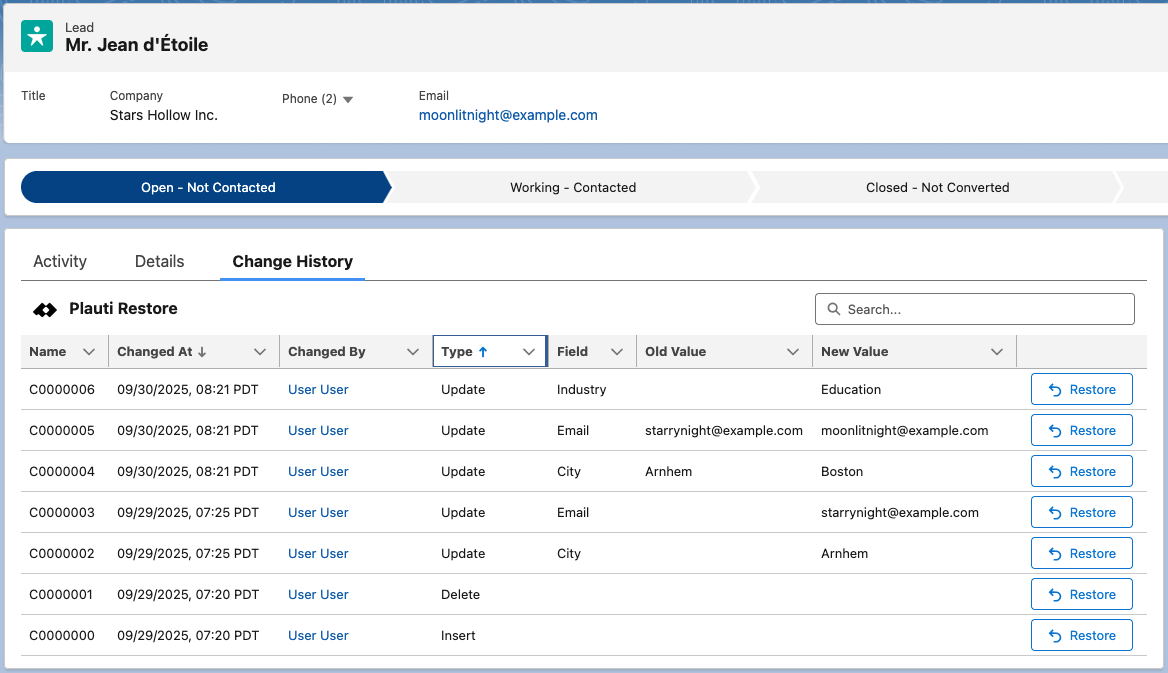This screenshot has width=1168, height=673.
Task: Click the Old Value column header
Action: [x=676, y=352]
